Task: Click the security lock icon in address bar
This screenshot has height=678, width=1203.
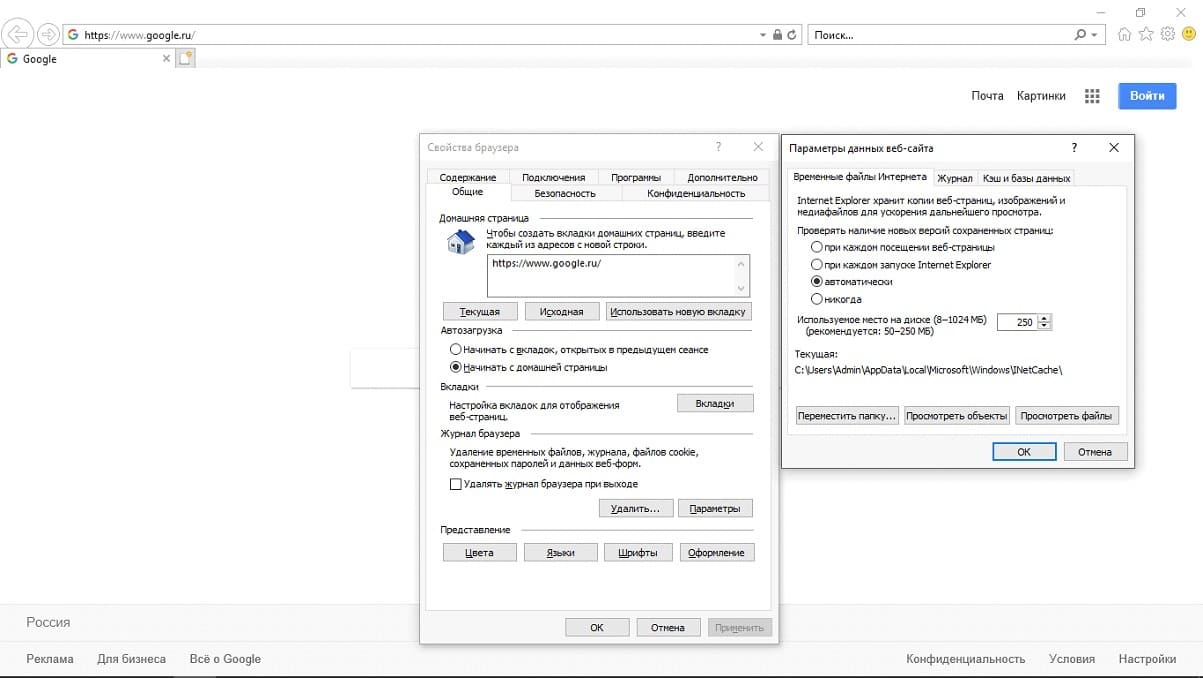Action: (x=777, y=35)
